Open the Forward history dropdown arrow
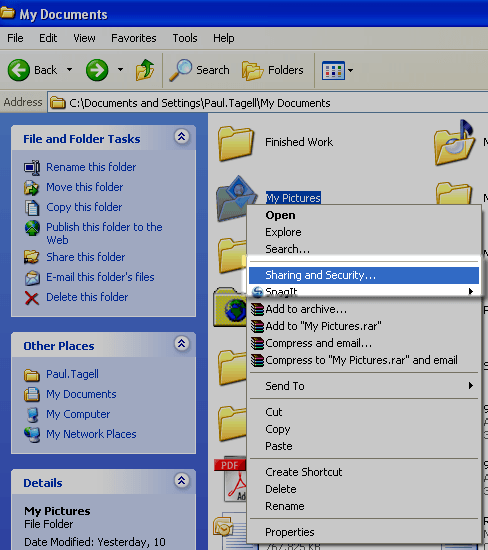 coord(120,69)
